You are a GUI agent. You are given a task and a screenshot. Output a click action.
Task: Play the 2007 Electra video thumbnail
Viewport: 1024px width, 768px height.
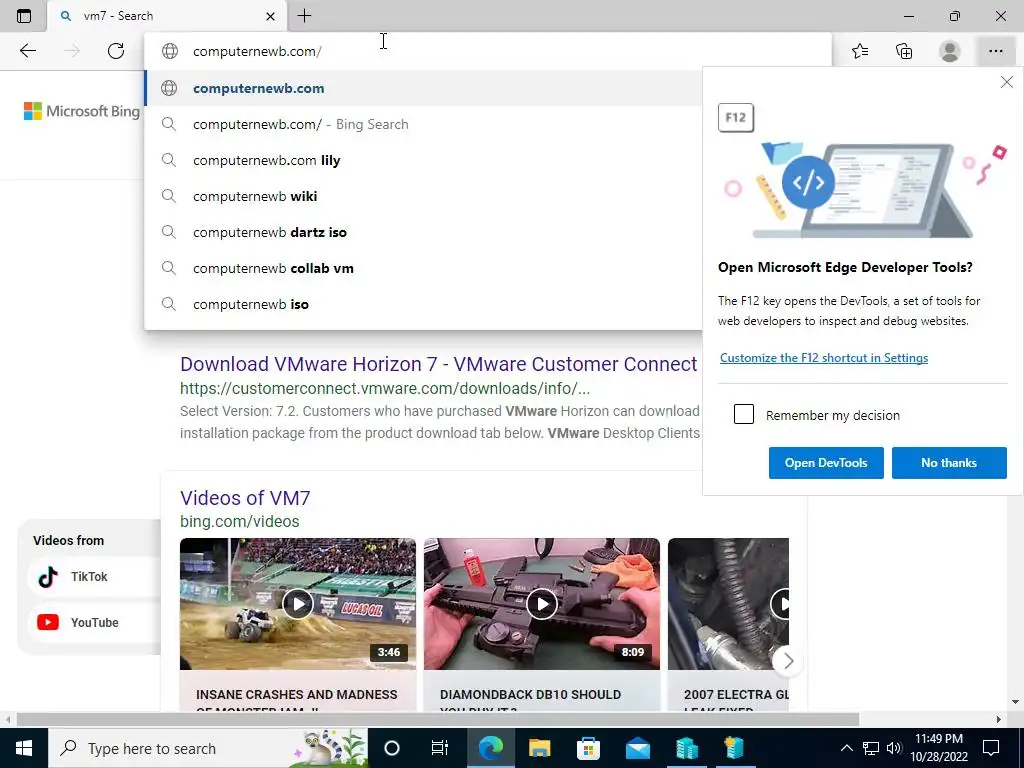pos(728,603)
